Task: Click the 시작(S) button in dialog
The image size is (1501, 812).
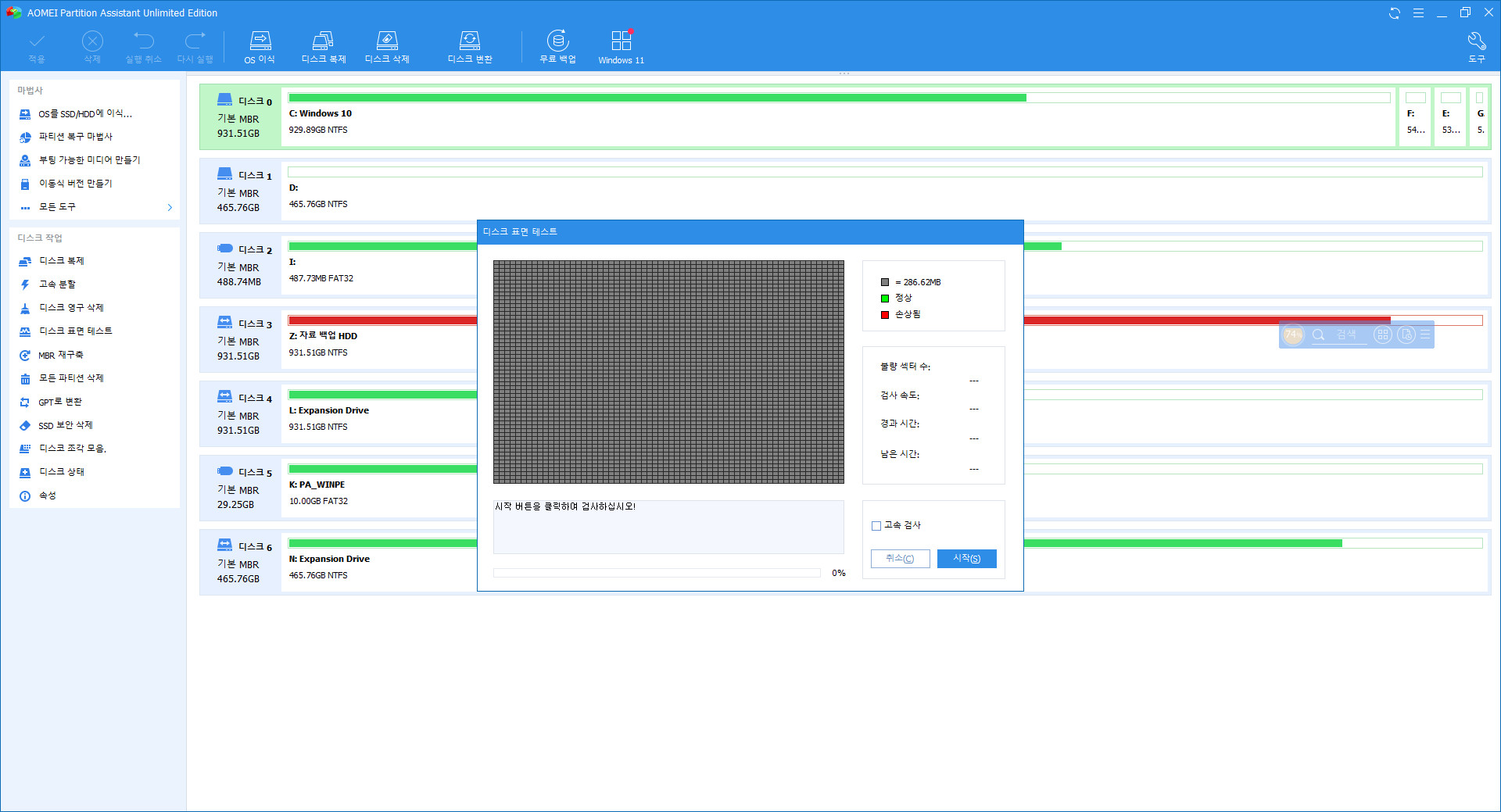Action: (x=966, y=559)
